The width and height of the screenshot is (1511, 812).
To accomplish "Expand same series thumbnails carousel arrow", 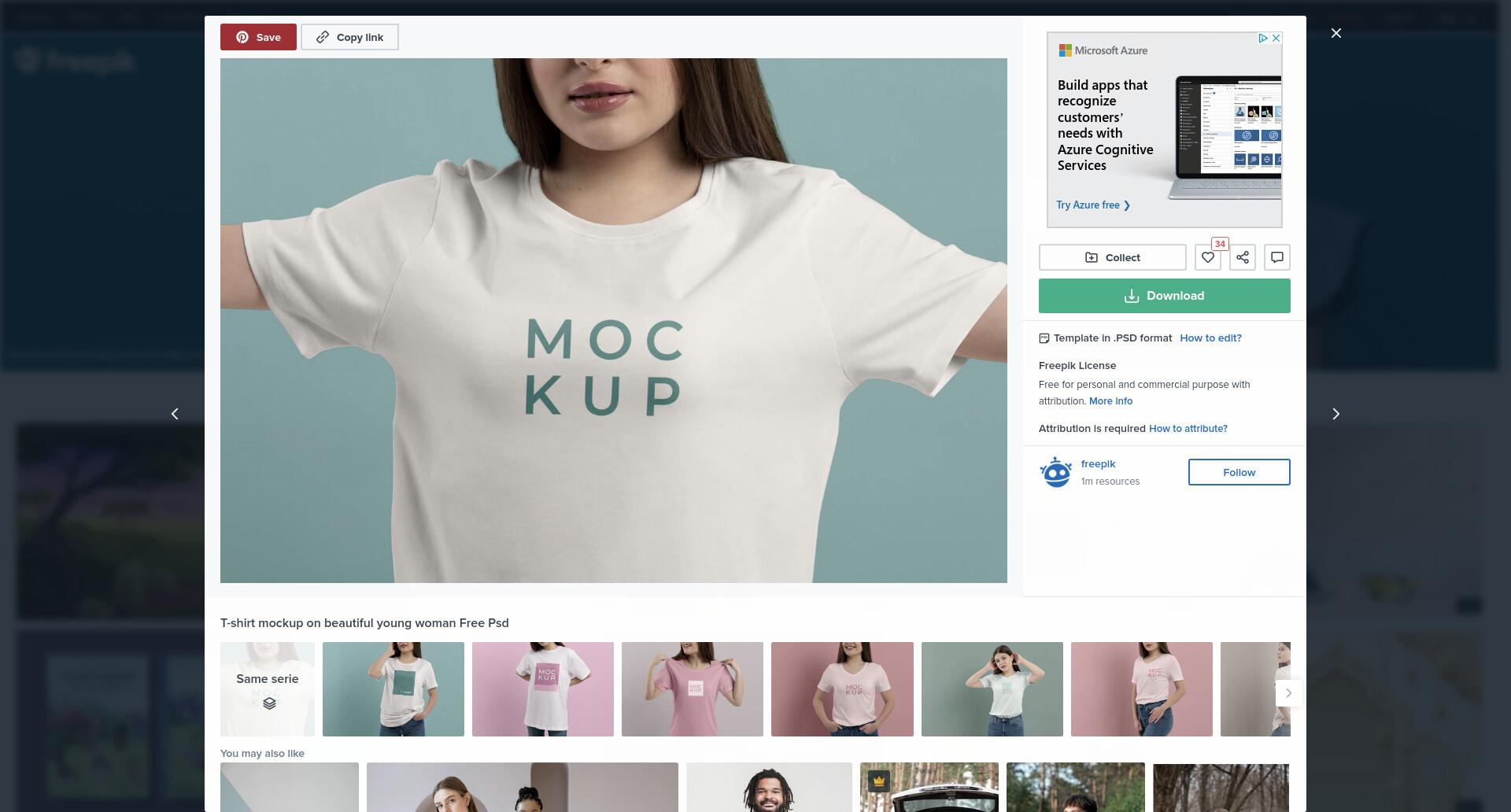I will click(x=1288, y=693).
